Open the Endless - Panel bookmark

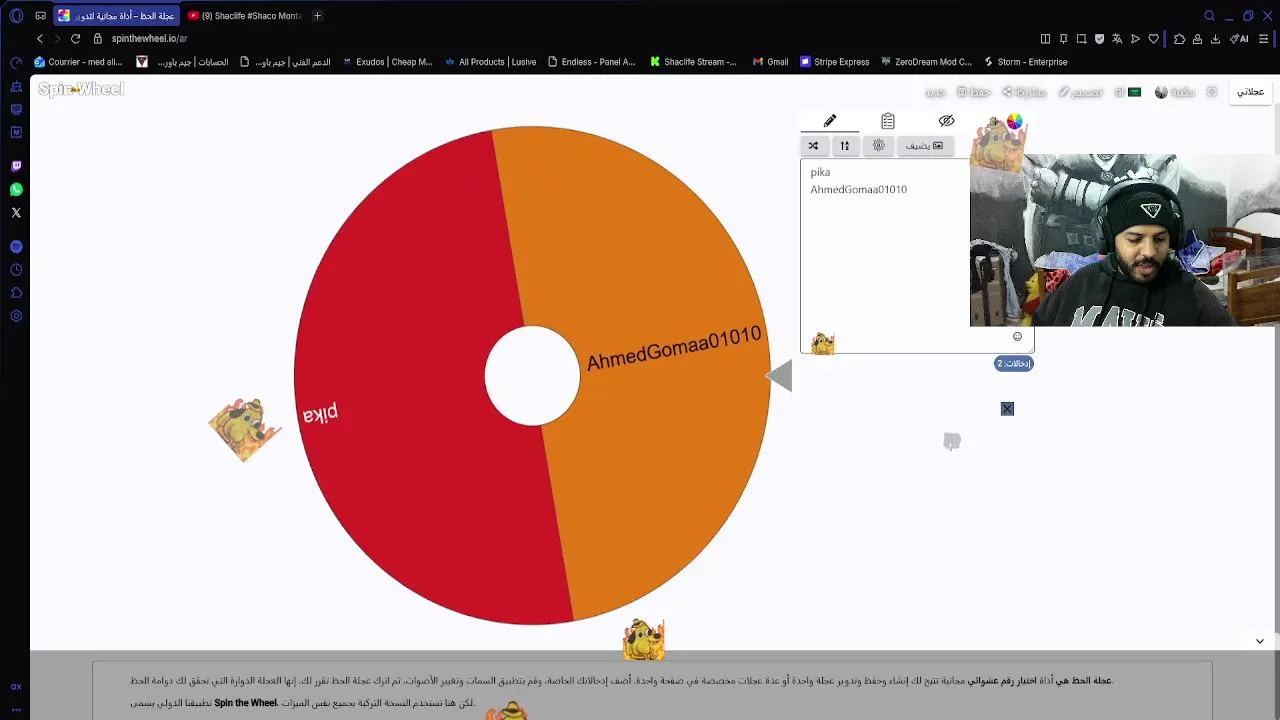[591, 62]
